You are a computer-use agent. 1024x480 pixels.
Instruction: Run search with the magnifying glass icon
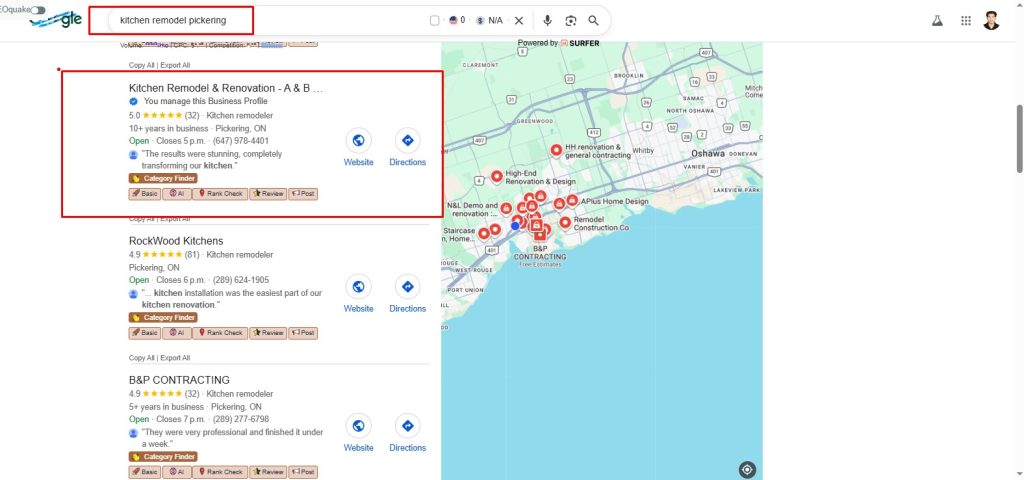pos(594,21)
